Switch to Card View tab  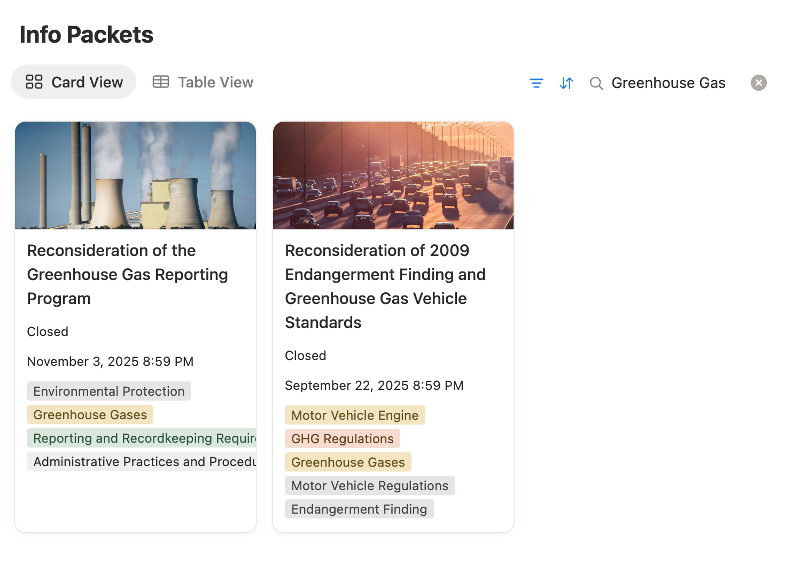[x=74, y=82]
